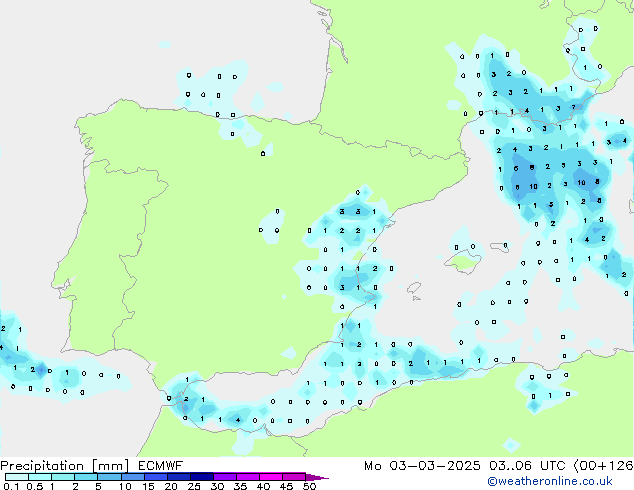Click the legend swatch between 45 and 50
This screenshot has width=634, height=490.
(x=294, y=477)
